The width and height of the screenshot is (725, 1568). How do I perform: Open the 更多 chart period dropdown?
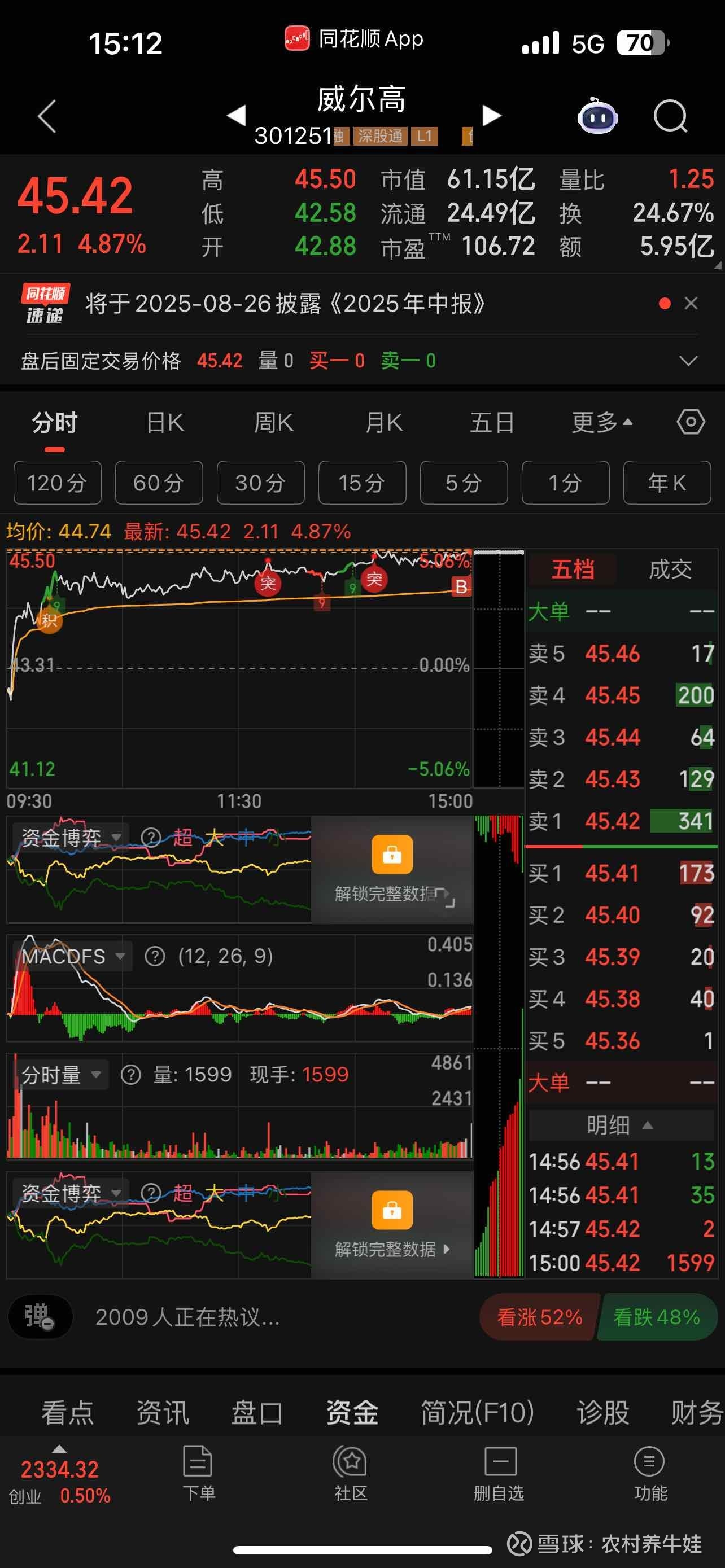602,422
